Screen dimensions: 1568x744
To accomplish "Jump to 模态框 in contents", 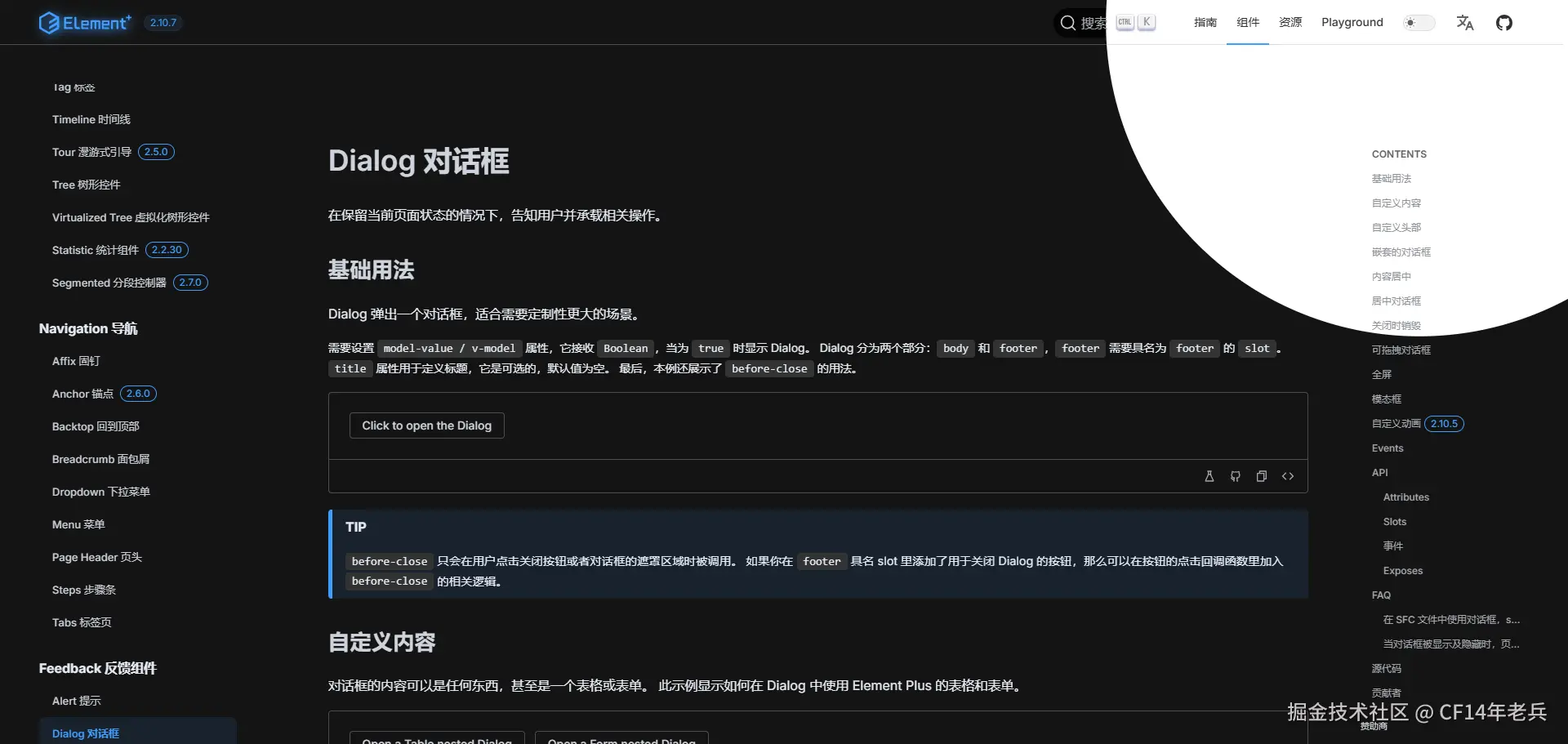I will coord(1387,399).
